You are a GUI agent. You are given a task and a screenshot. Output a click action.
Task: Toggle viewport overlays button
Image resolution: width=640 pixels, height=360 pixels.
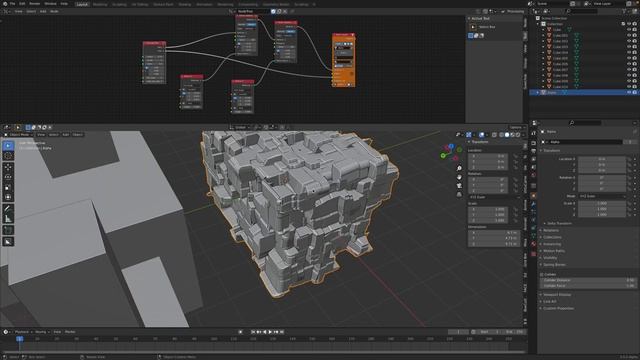pyautogui.click(x=482, y=135)
